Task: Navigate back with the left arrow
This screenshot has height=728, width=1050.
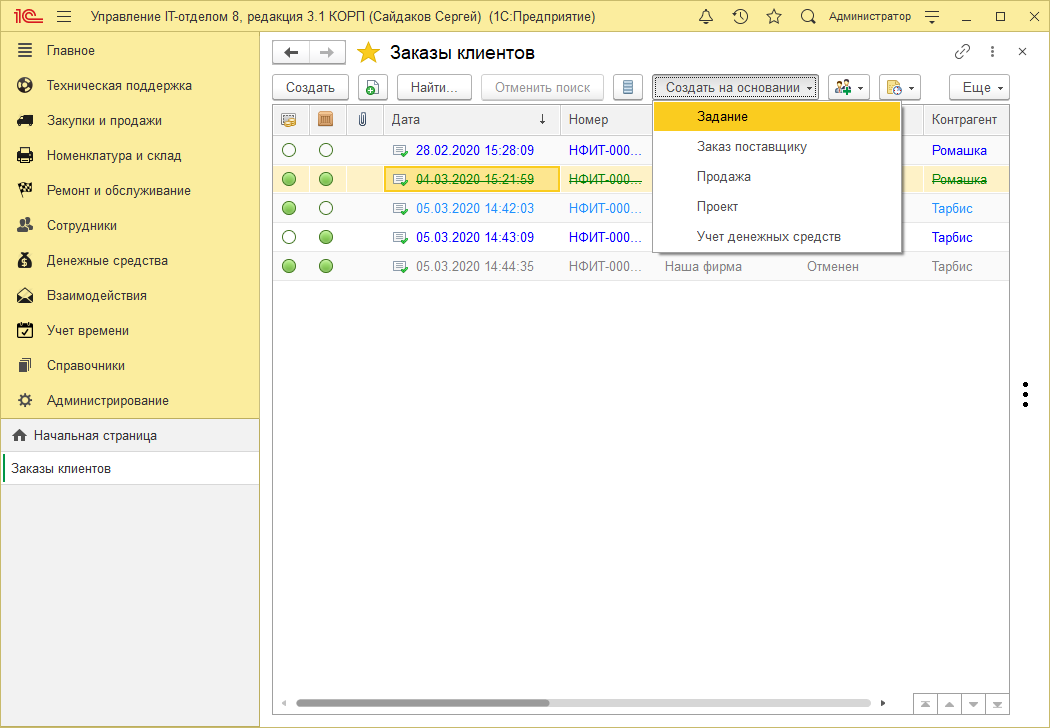Action: (x=291, y=53)
